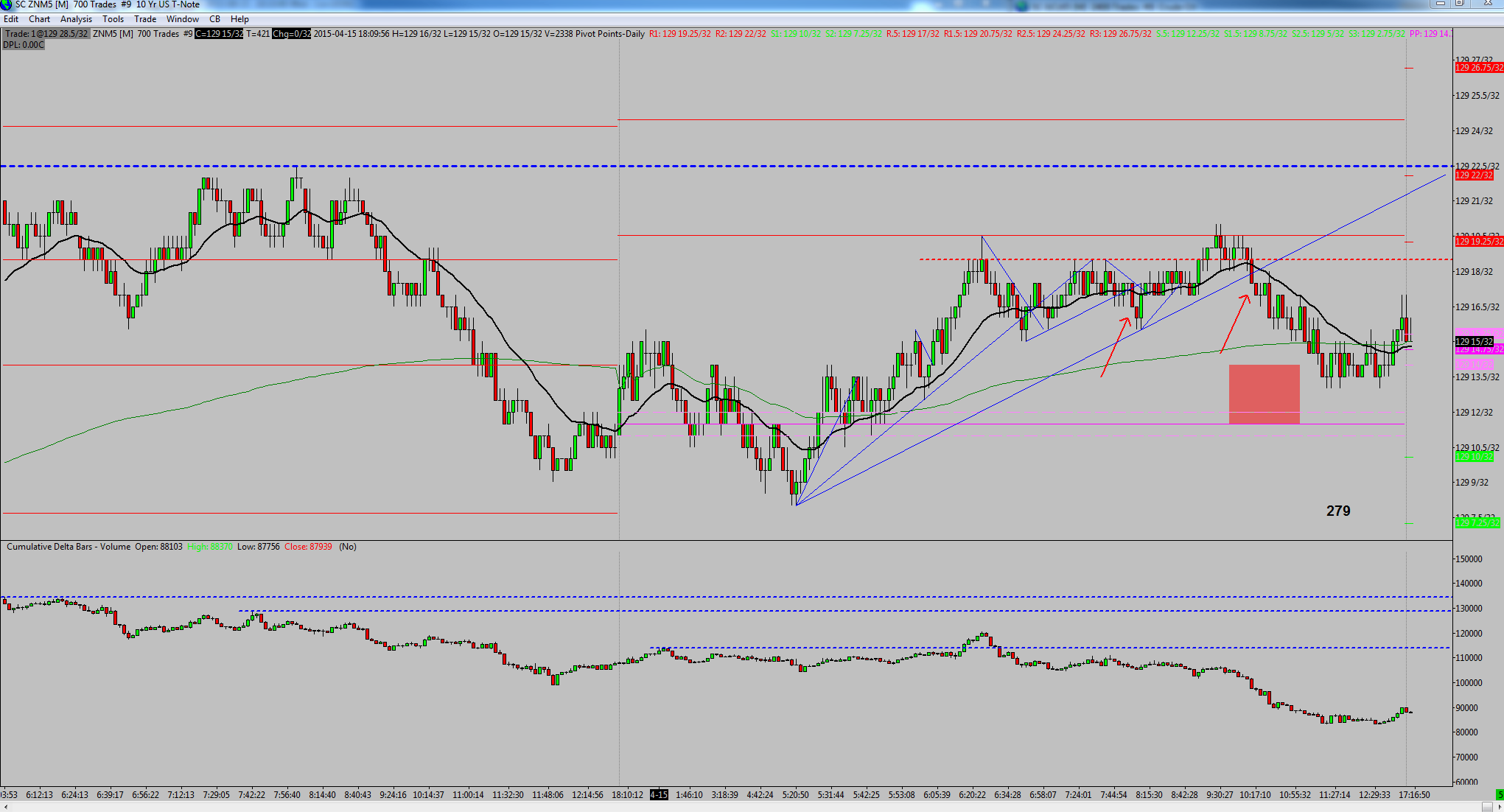Viewport: 1504px width, 812px height.
Task: Click the 'S3: 129 2.75/32' pivot value
Action: (x=1377, y=34)
